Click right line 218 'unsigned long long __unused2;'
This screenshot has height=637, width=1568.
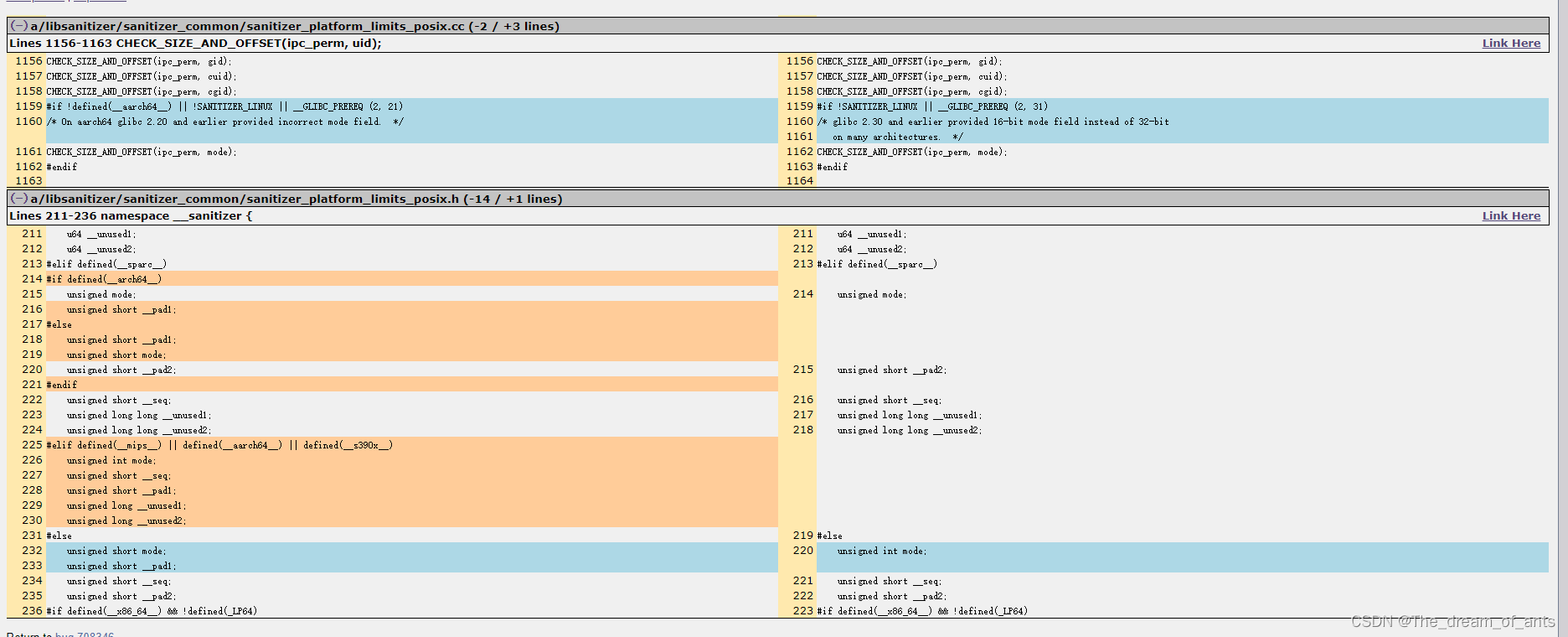tap(910, 430)
